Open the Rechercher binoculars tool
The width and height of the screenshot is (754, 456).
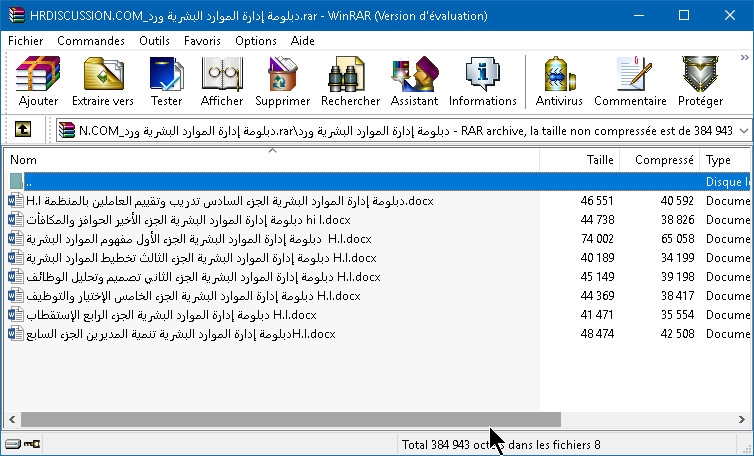click(x=350, y=81)
